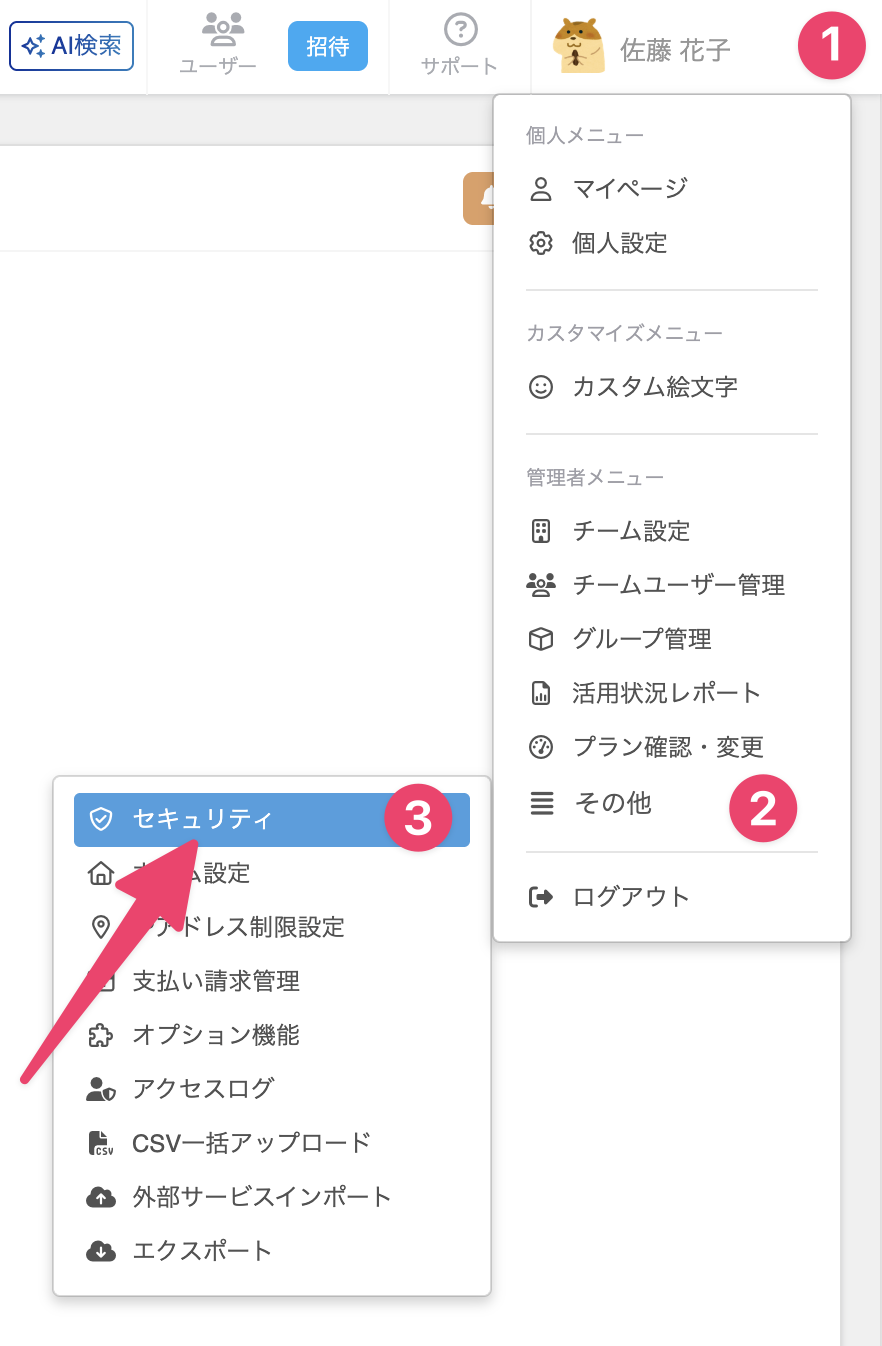882x1346 pixels.
Task: Open the 佐藤 花子 user menu
Action: tap(676, 50)
